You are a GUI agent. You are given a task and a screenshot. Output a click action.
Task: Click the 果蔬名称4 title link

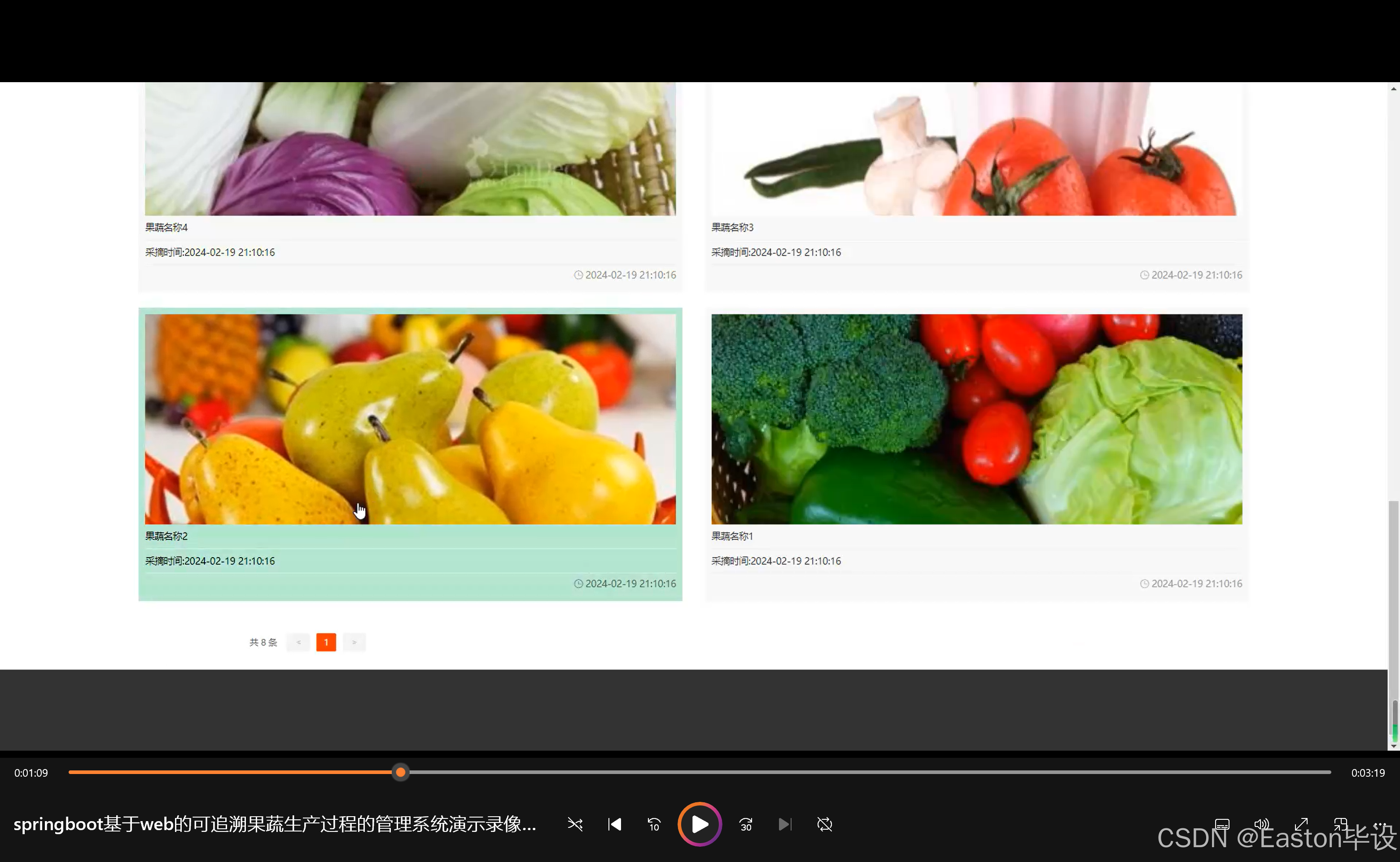[x=166, y=228]
